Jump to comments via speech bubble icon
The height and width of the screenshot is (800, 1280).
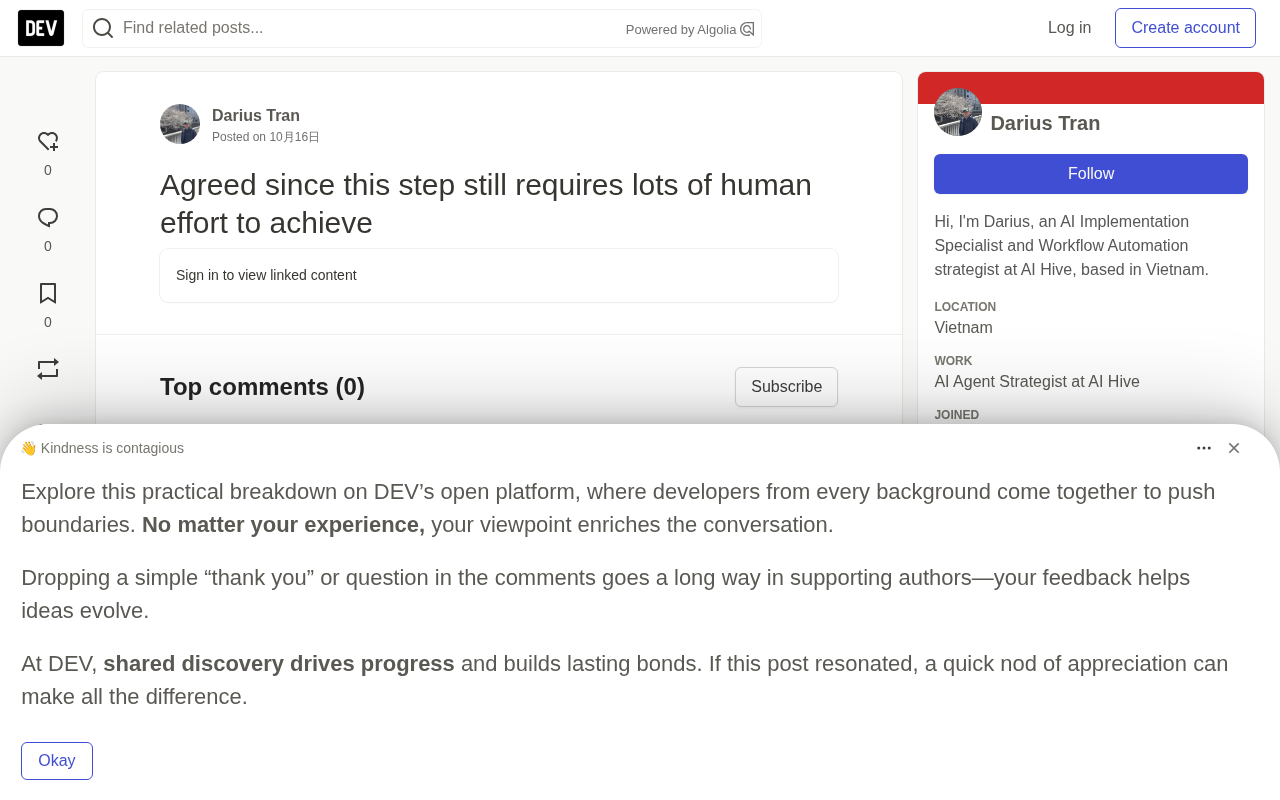[48, 218]
